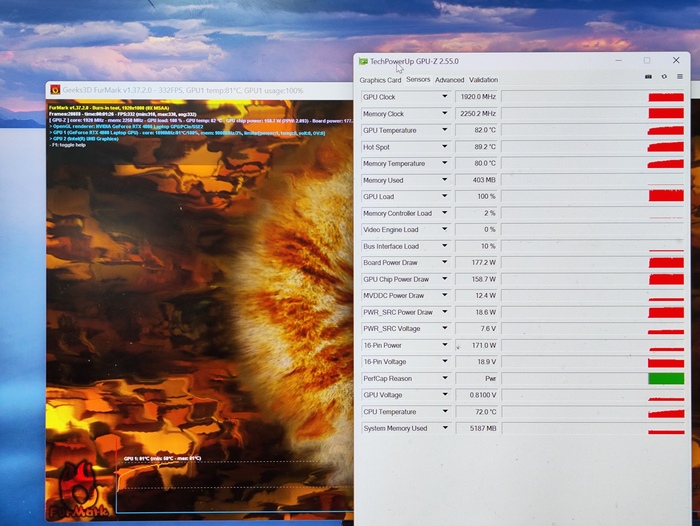Image resolution: width=700 pixels, height=526 pixels.
Task: Click the GPU-Z app icon in title bar
Action: click(363, 61)
